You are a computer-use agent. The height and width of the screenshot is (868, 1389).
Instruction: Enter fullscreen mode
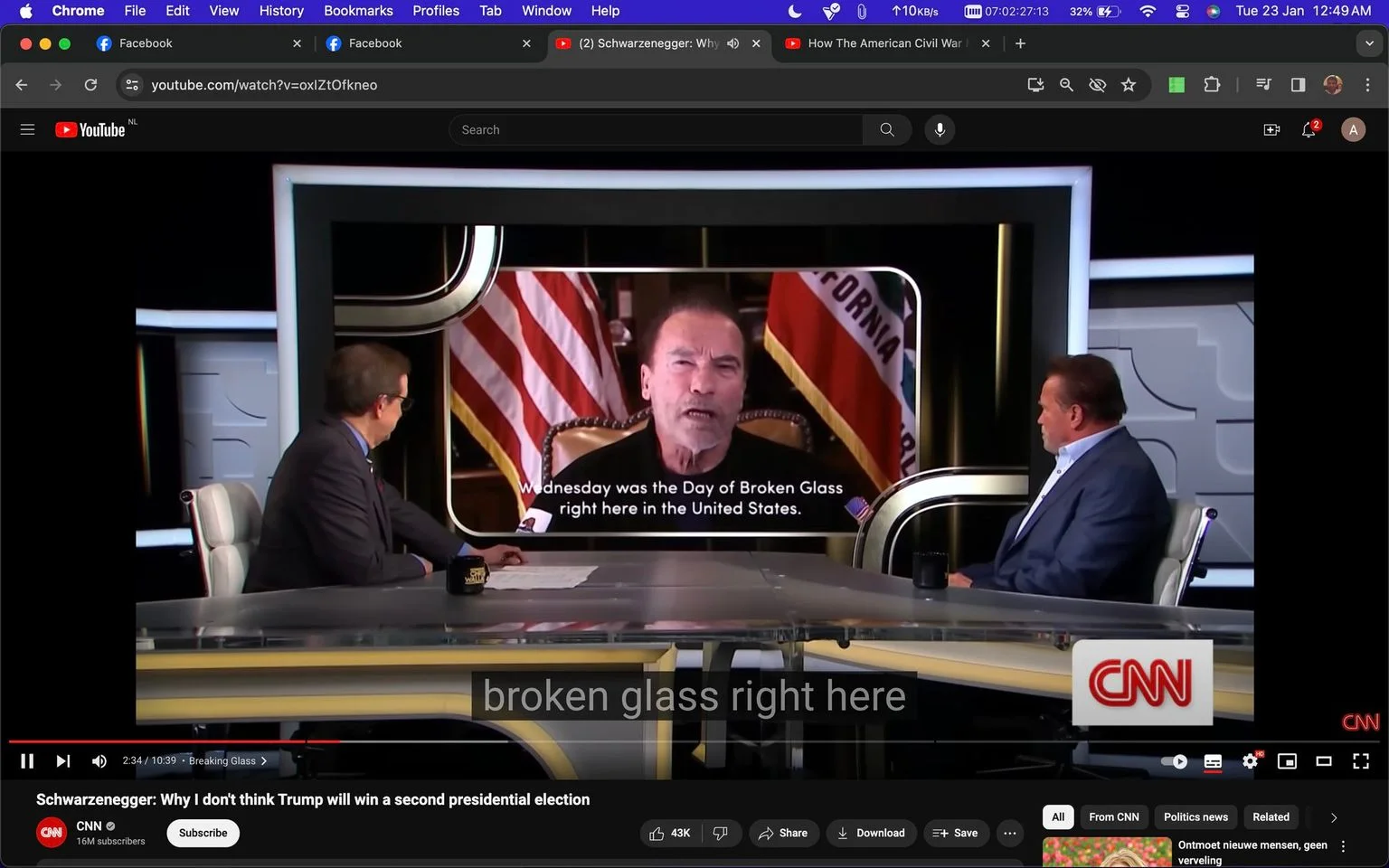pos(1361,761)
